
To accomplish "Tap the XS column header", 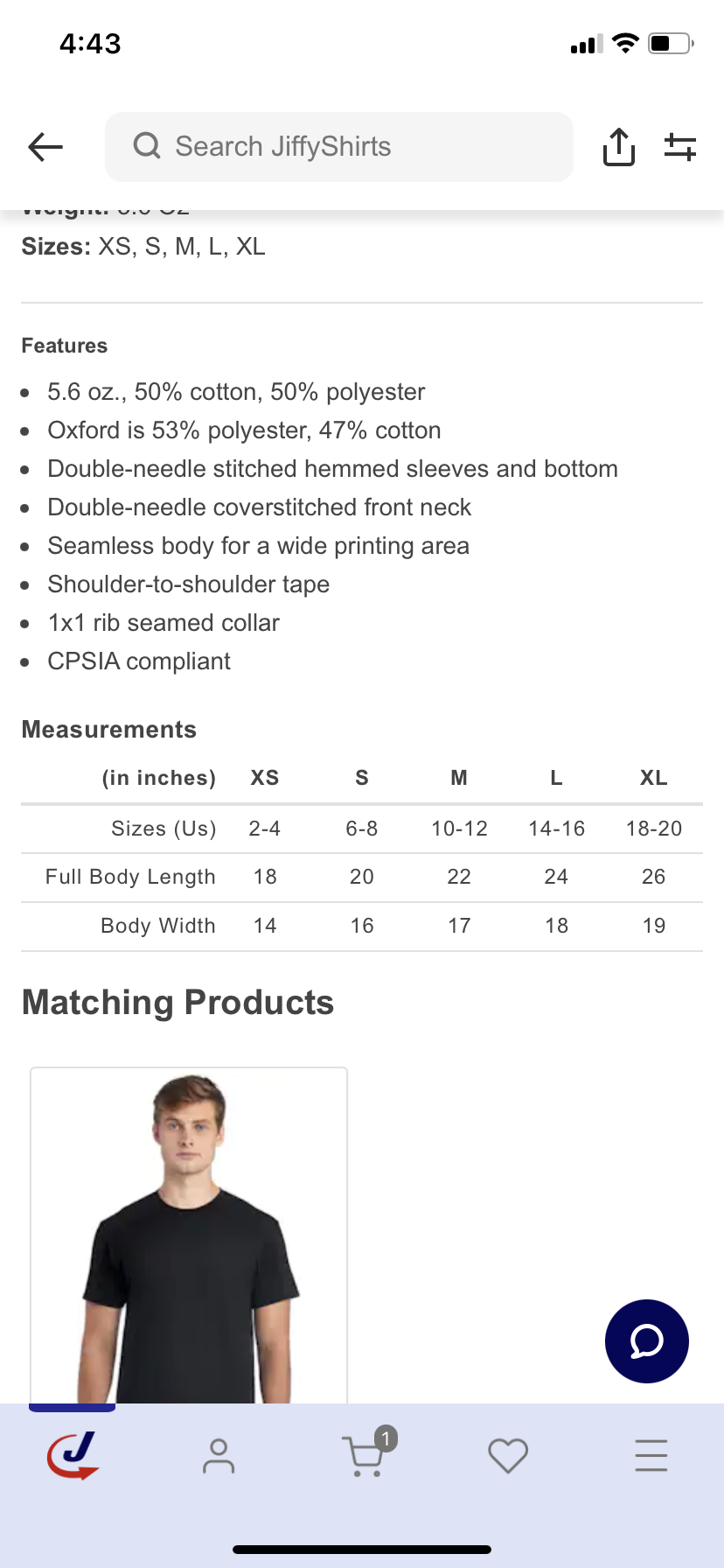I will (x=265, y=778).
